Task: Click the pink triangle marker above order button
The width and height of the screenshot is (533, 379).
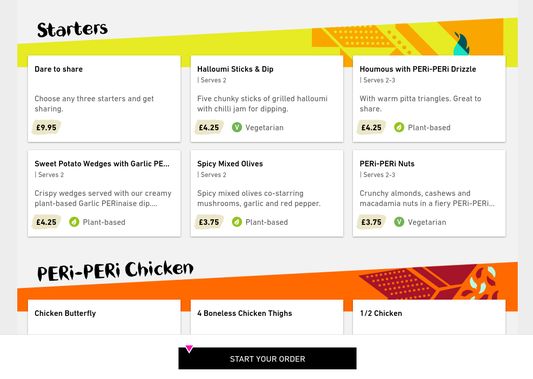Action: coord(189,349)
